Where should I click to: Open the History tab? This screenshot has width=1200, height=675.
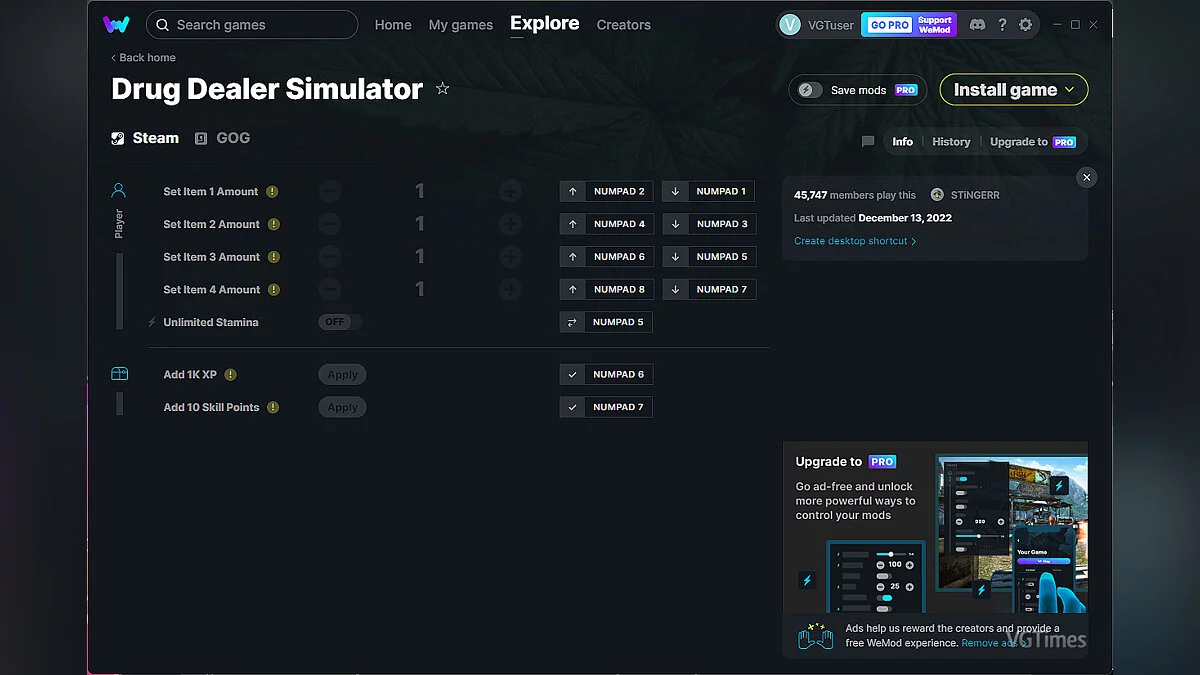951,142
